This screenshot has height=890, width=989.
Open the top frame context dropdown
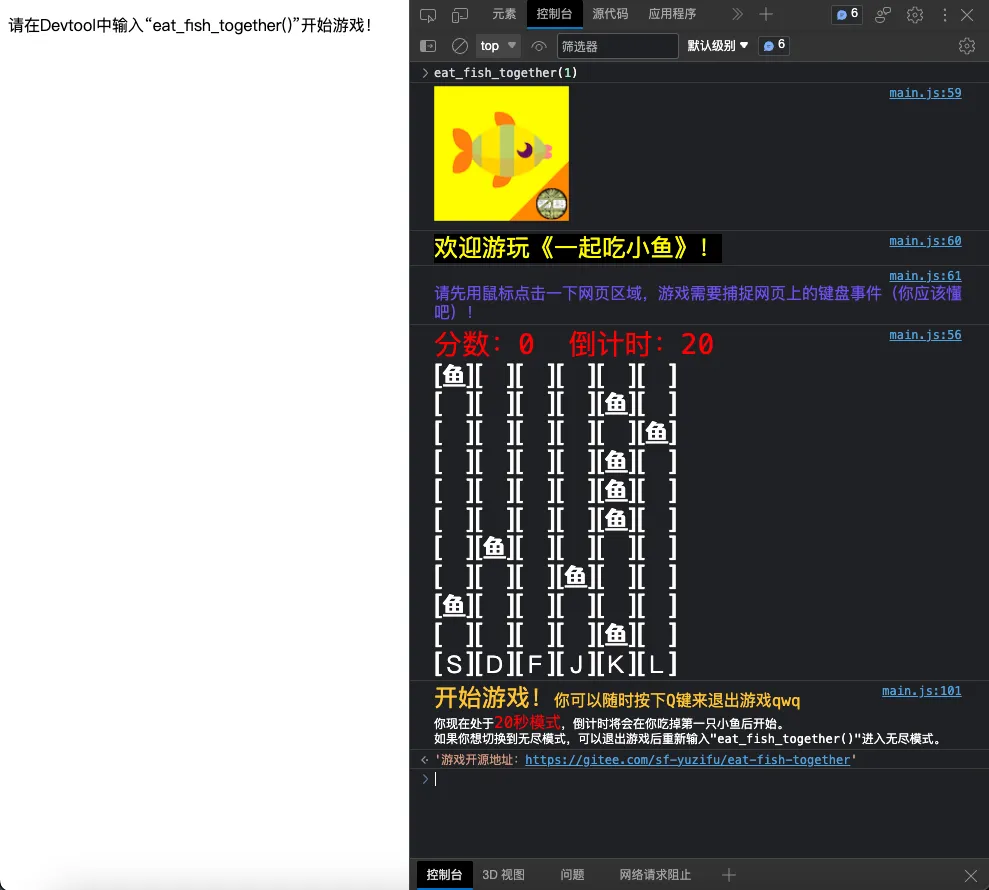pos(497,46)
